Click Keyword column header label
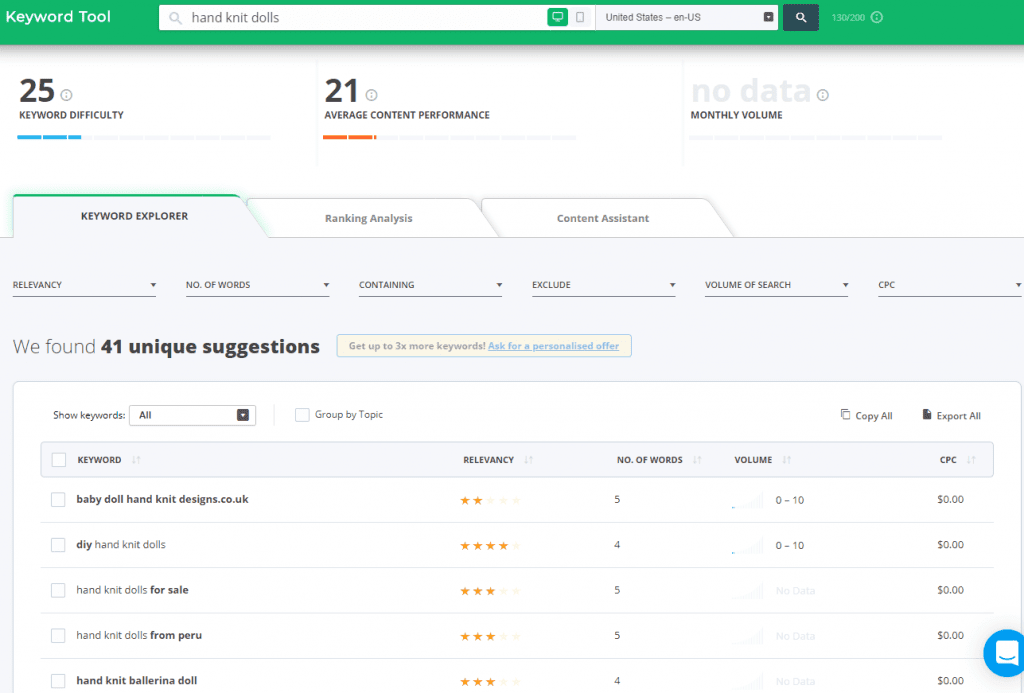 coord(99,460)
